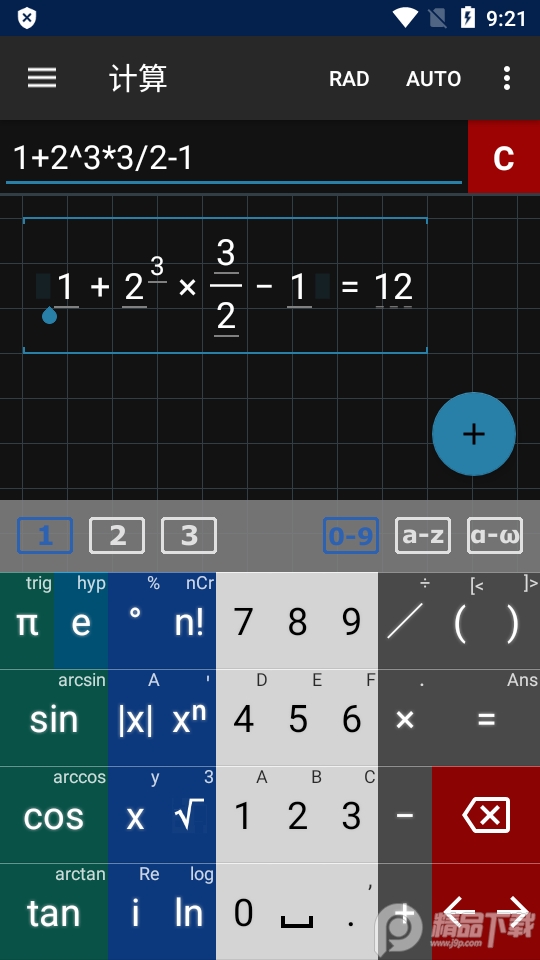Move cursor left with the left arrow key
The image size is (540, 960).
459,912
